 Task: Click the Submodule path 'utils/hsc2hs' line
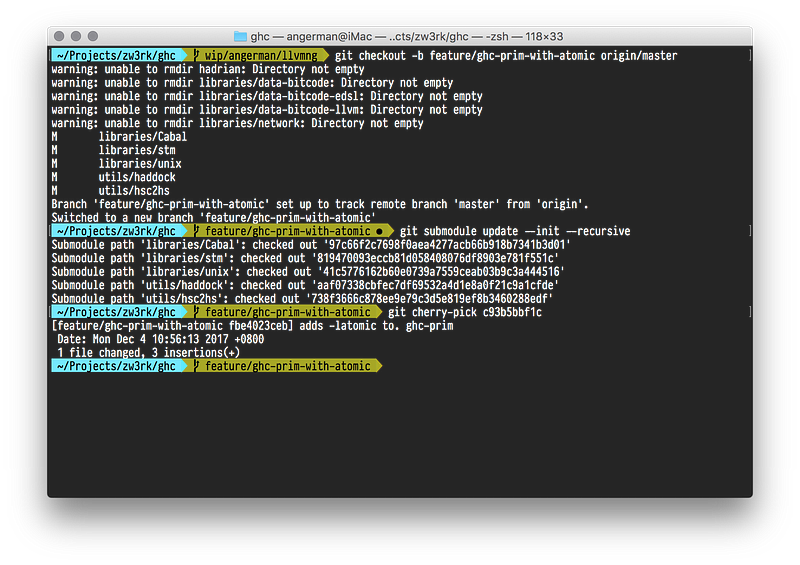302,299
